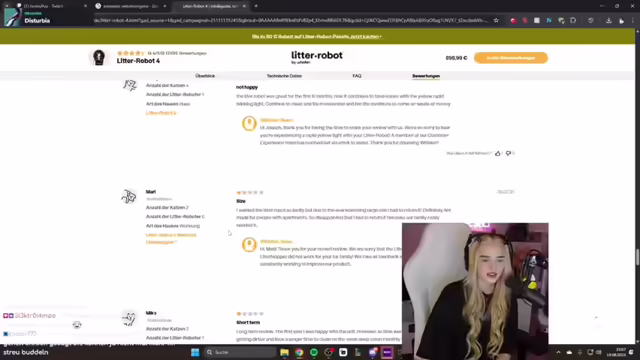Select the Bewertungen tab
This screenshot has width=640, height=360.
(x=426, y=76)
